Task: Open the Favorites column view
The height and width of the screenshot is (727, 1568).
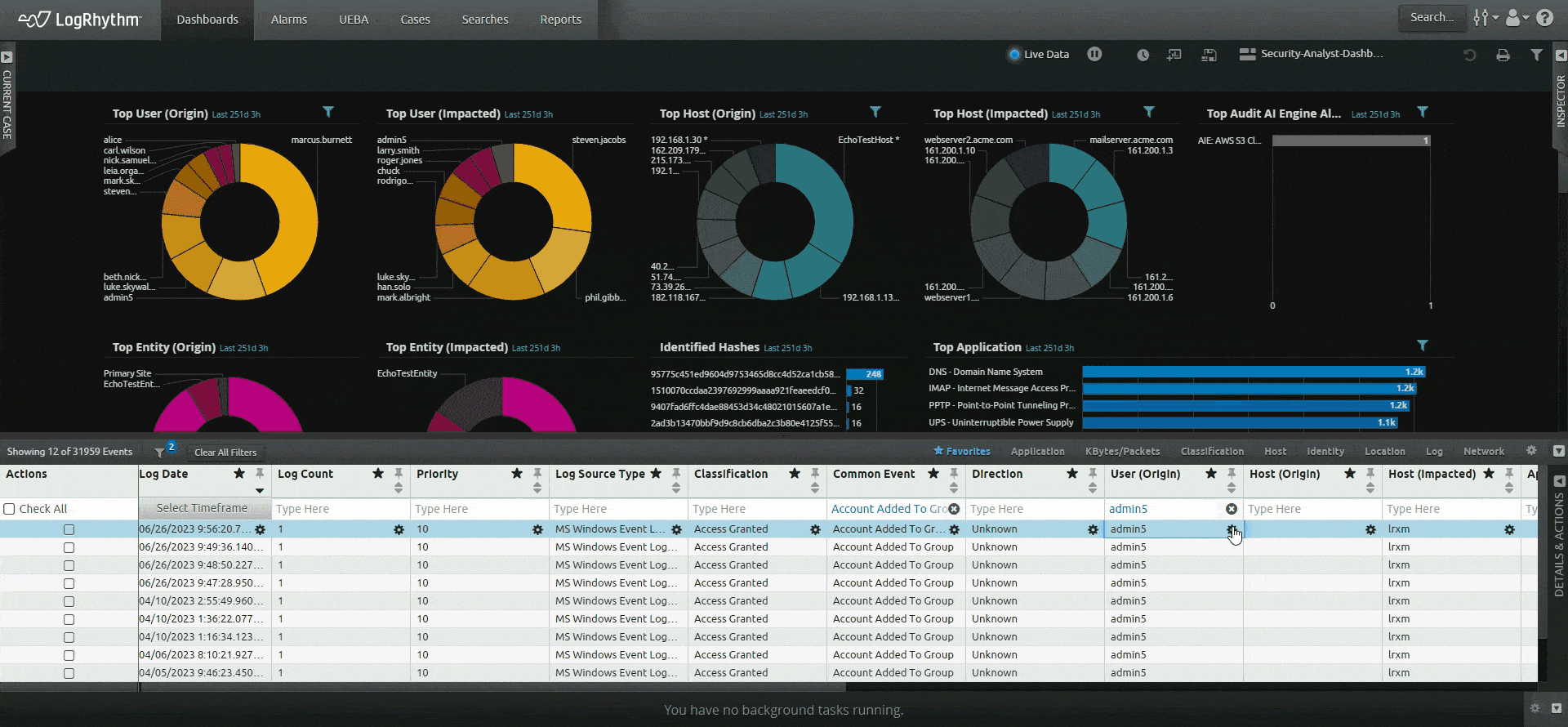Action: (x=962, y=451)
